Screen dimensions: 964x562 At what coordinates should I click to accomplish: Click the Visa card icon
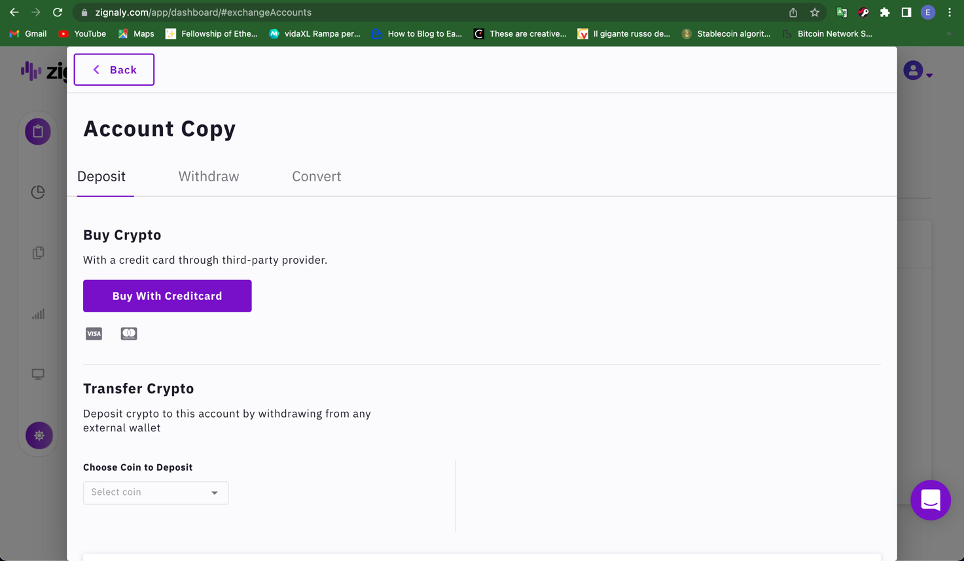click(x=94, y=333)
